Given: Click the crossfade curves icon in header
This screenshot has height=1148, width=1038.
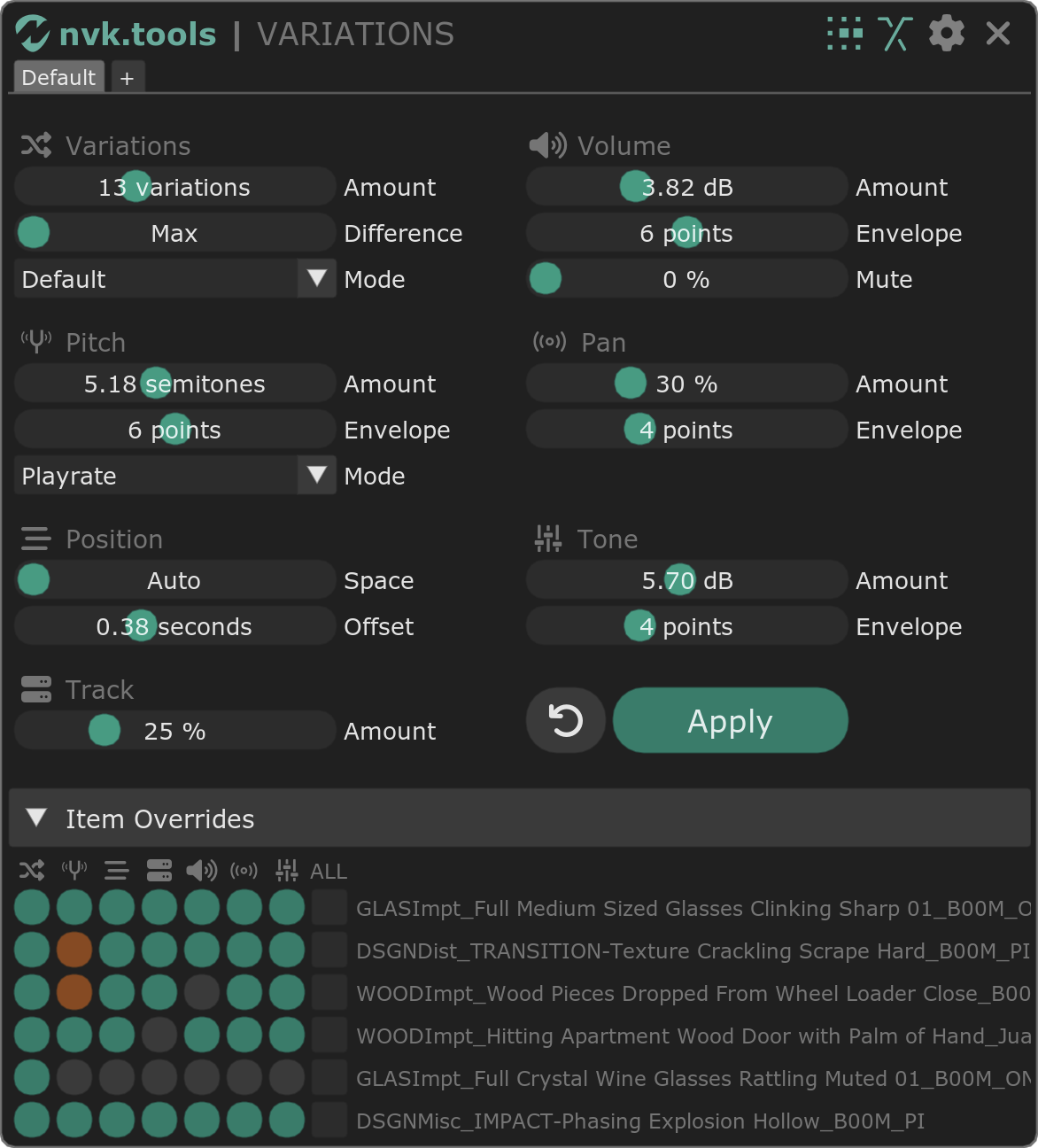Looking at the screenshot, I should (x=895, y=34).
